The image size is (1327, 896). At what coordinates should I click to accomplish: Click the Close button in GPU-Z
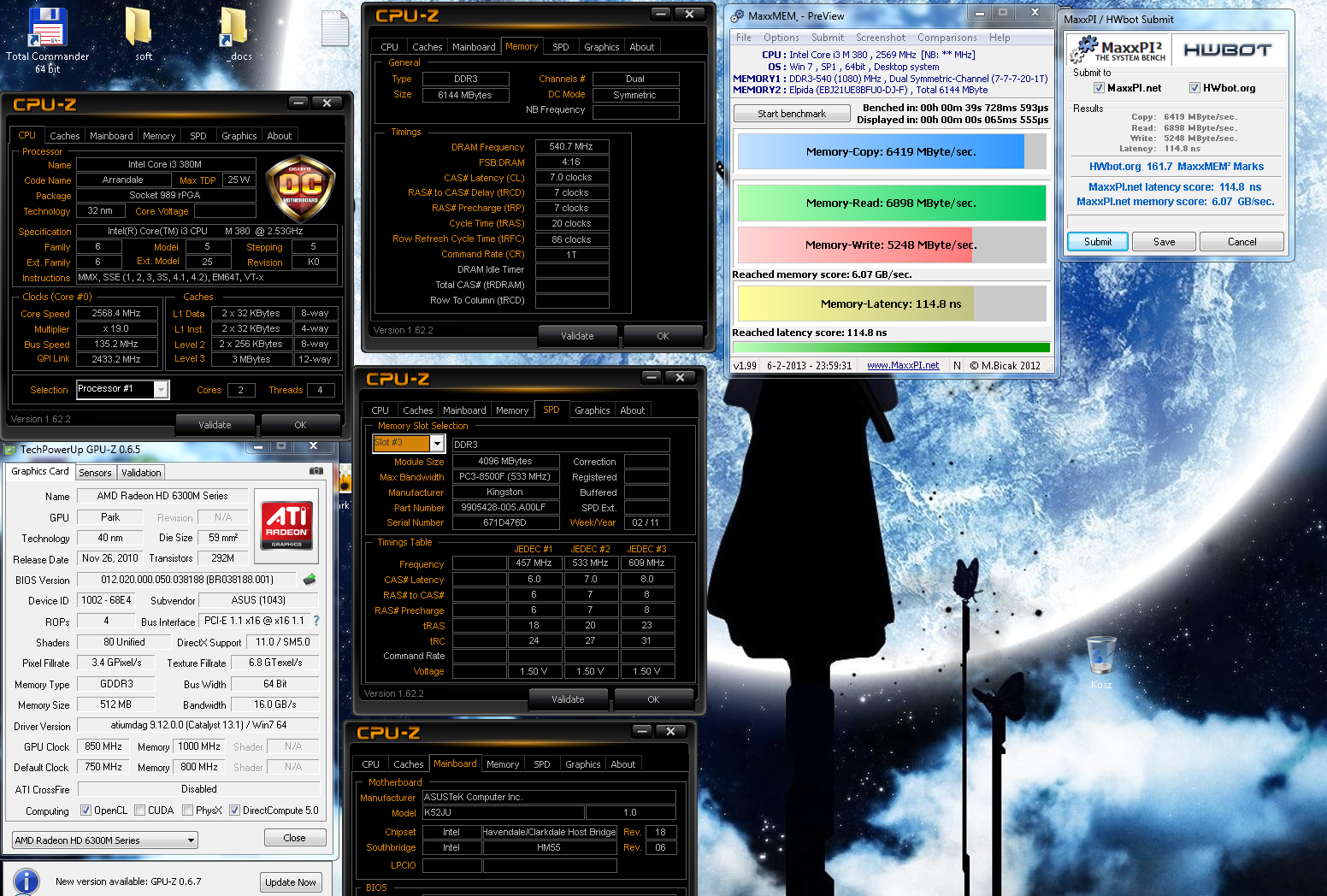point(294,838)
